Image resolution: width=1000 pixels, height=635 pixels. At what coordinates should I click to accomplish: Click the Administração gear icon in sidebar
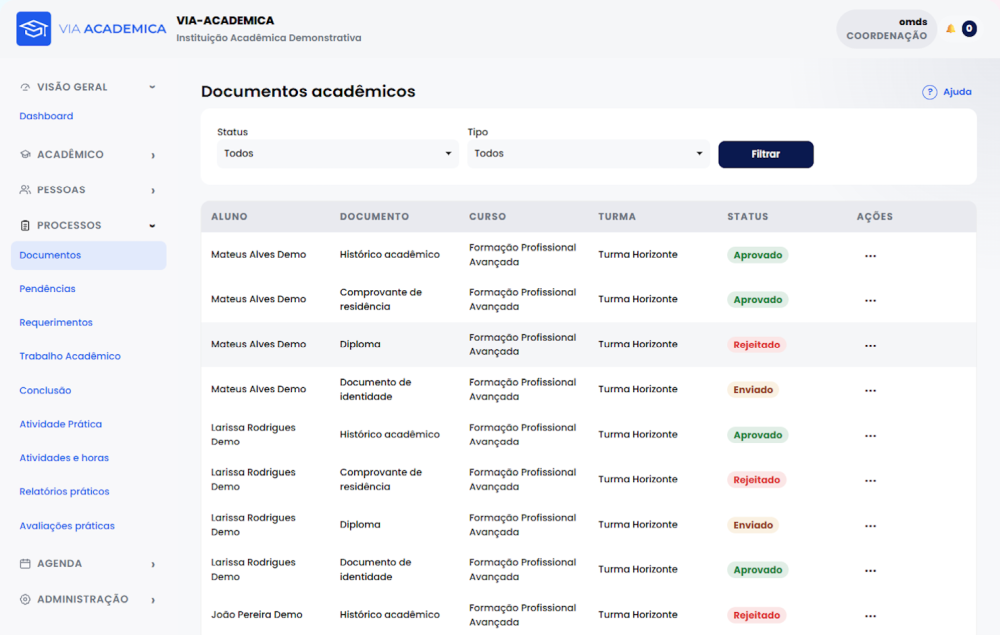click(x=25, y=599)
